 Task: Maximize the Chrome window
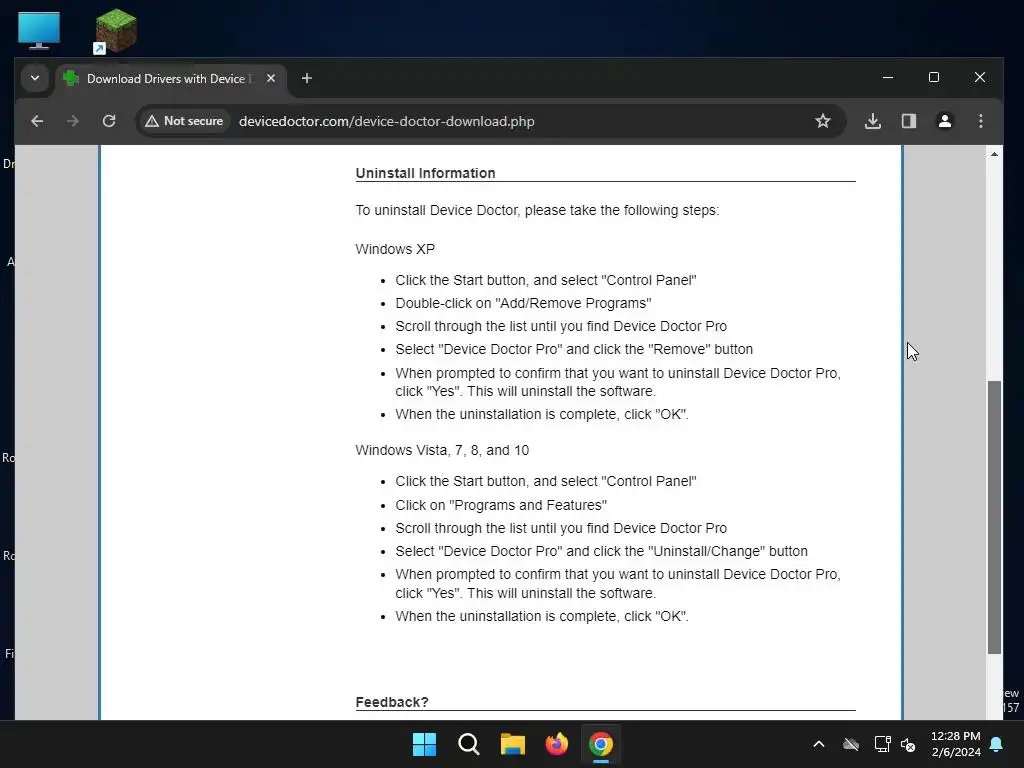pos(934,77)
